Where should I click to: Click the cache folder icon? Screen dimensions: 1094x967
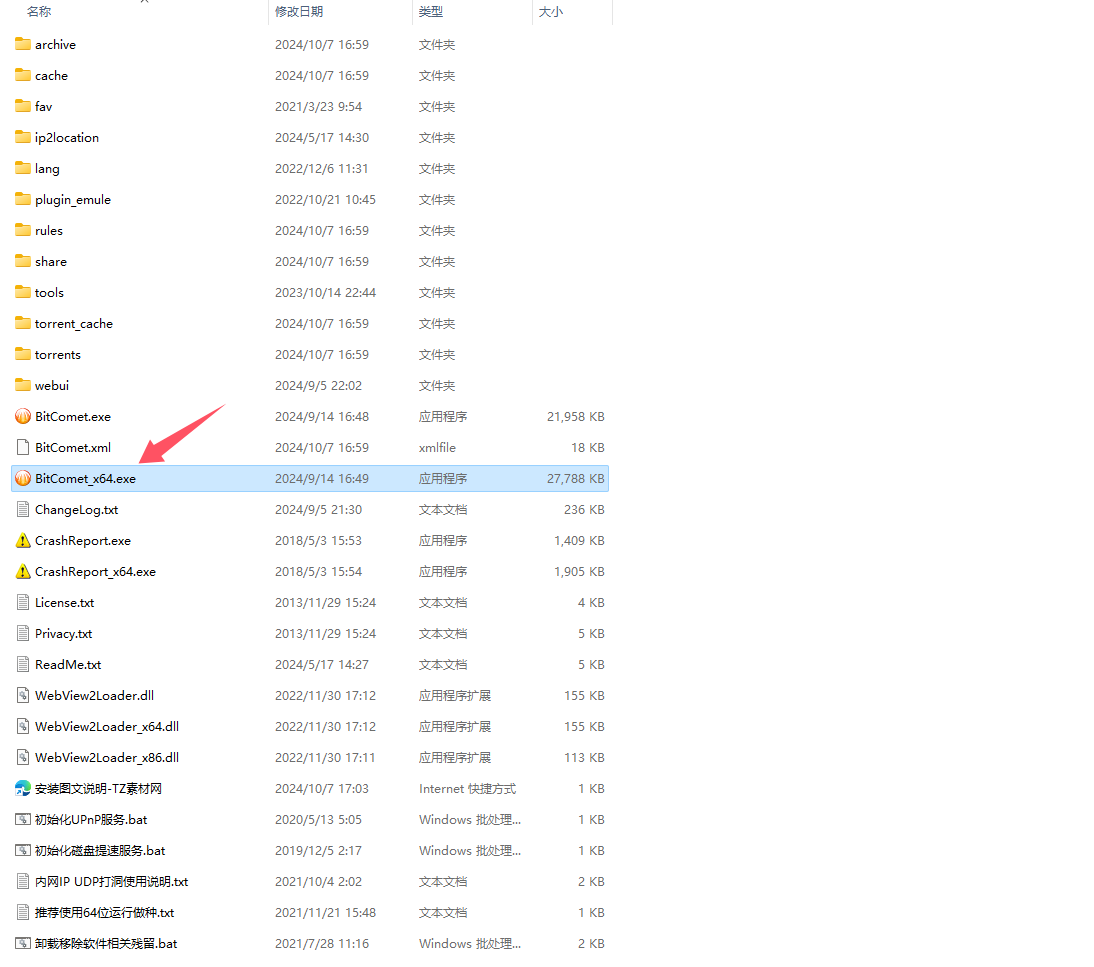pos(22,75)
